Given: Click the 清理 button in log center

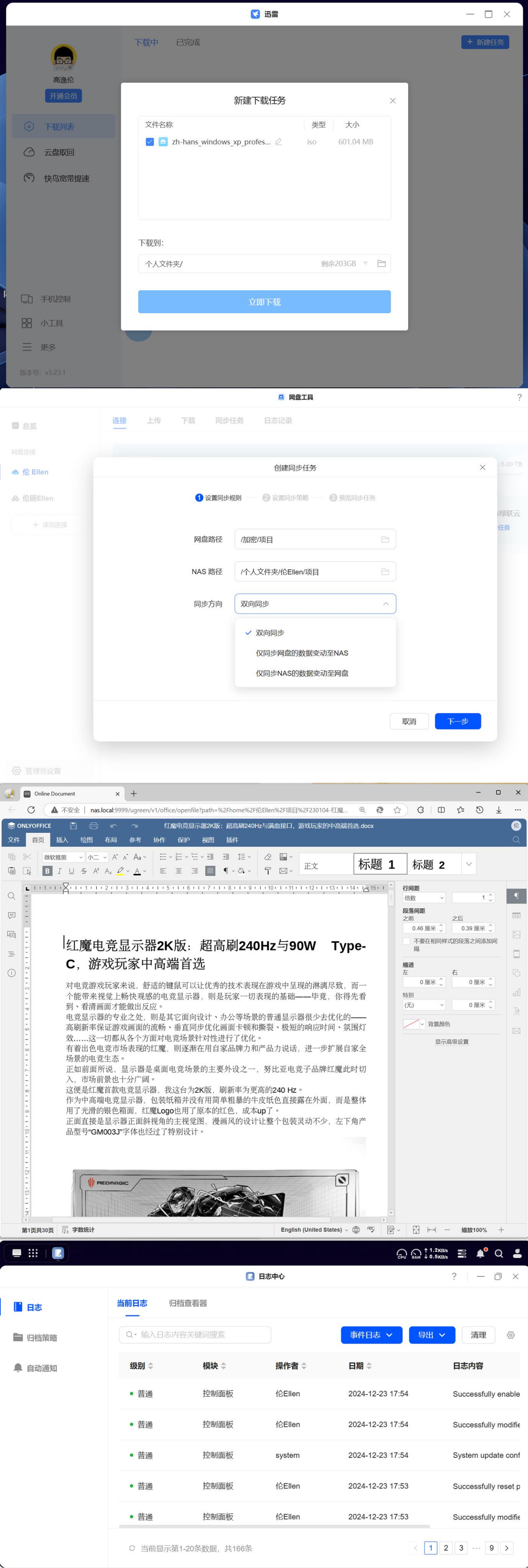Looking at the screenshot, I should pos(479,1335).
